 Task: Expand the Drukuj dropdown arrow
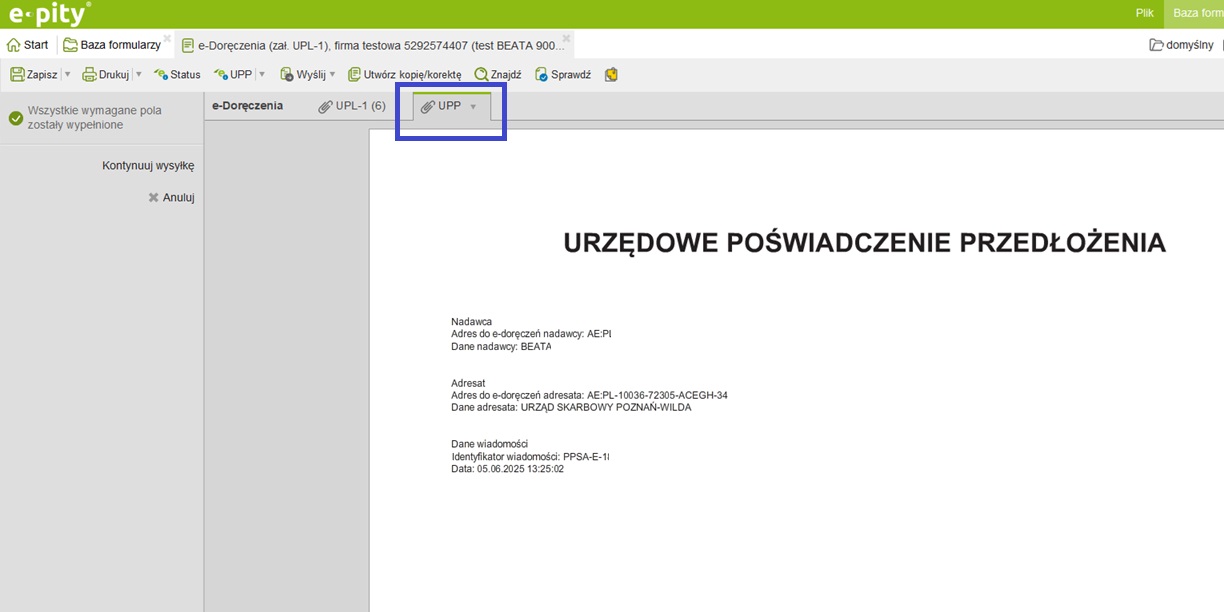[139, 74]
